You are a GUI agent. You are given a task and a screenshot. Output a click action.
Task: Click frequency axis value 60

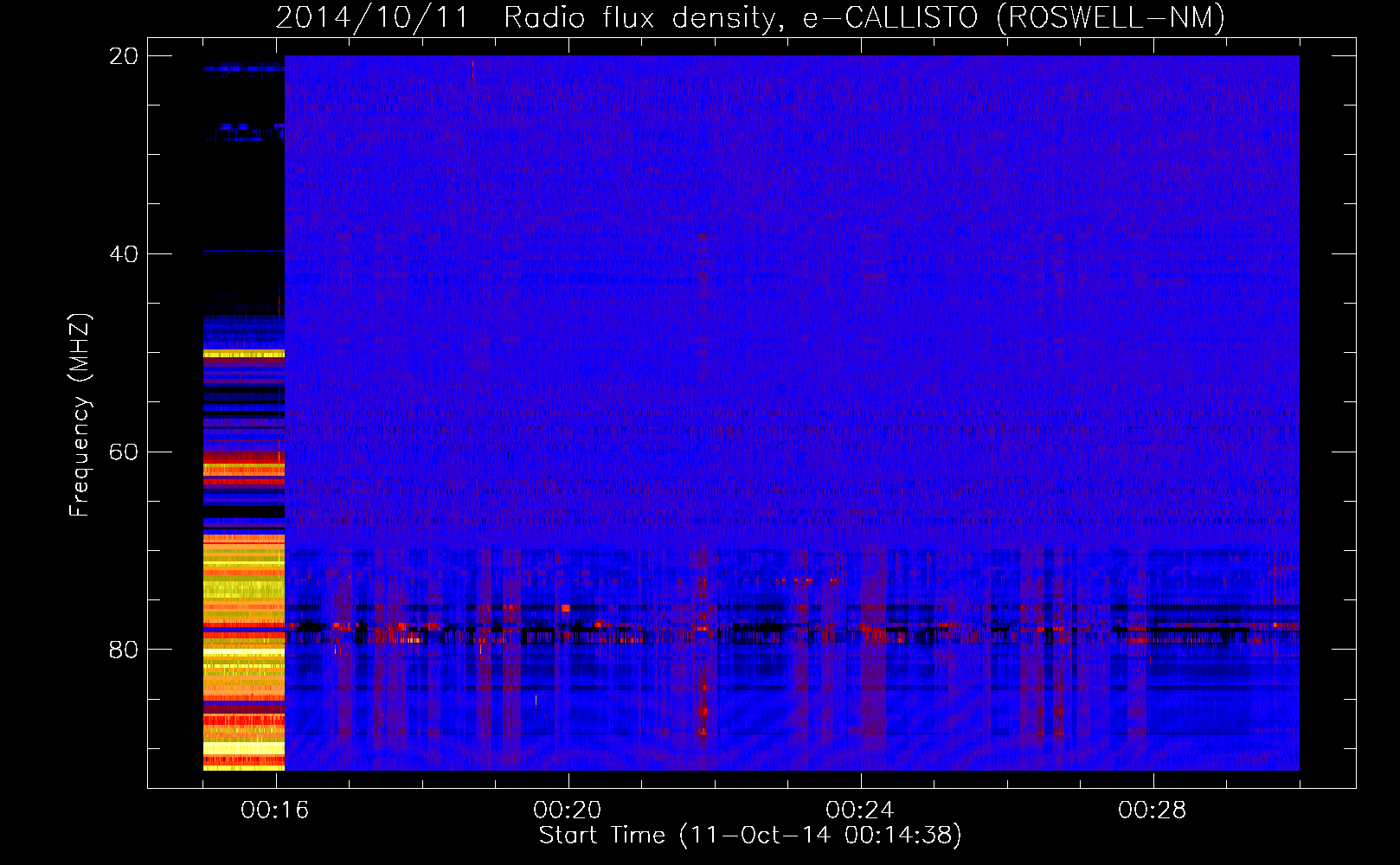click(124, 452)
